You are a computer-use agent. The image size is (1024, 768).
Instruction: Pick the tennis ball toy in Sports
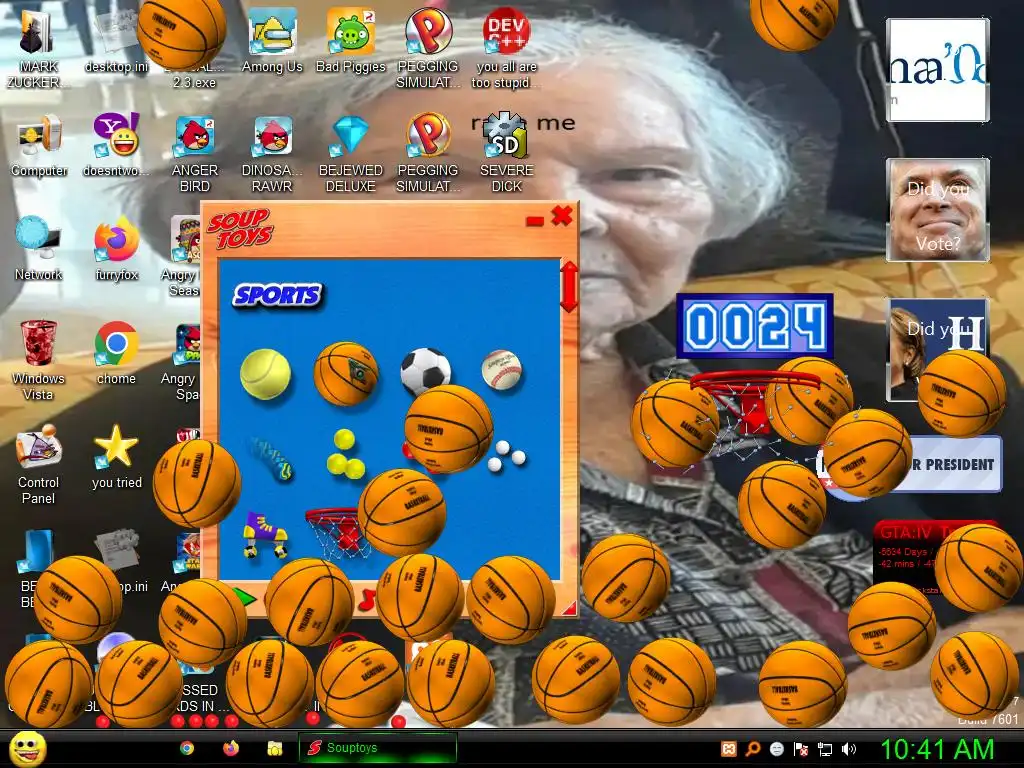pos(264,374)
